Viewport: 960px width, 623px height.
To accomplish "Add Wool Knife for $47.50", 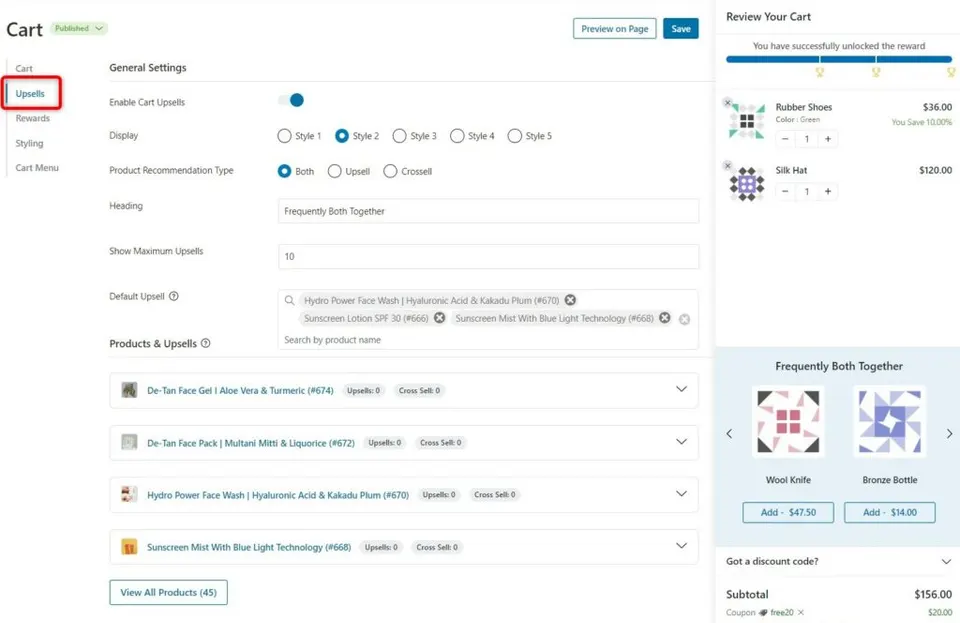I will tap(788, 512).
